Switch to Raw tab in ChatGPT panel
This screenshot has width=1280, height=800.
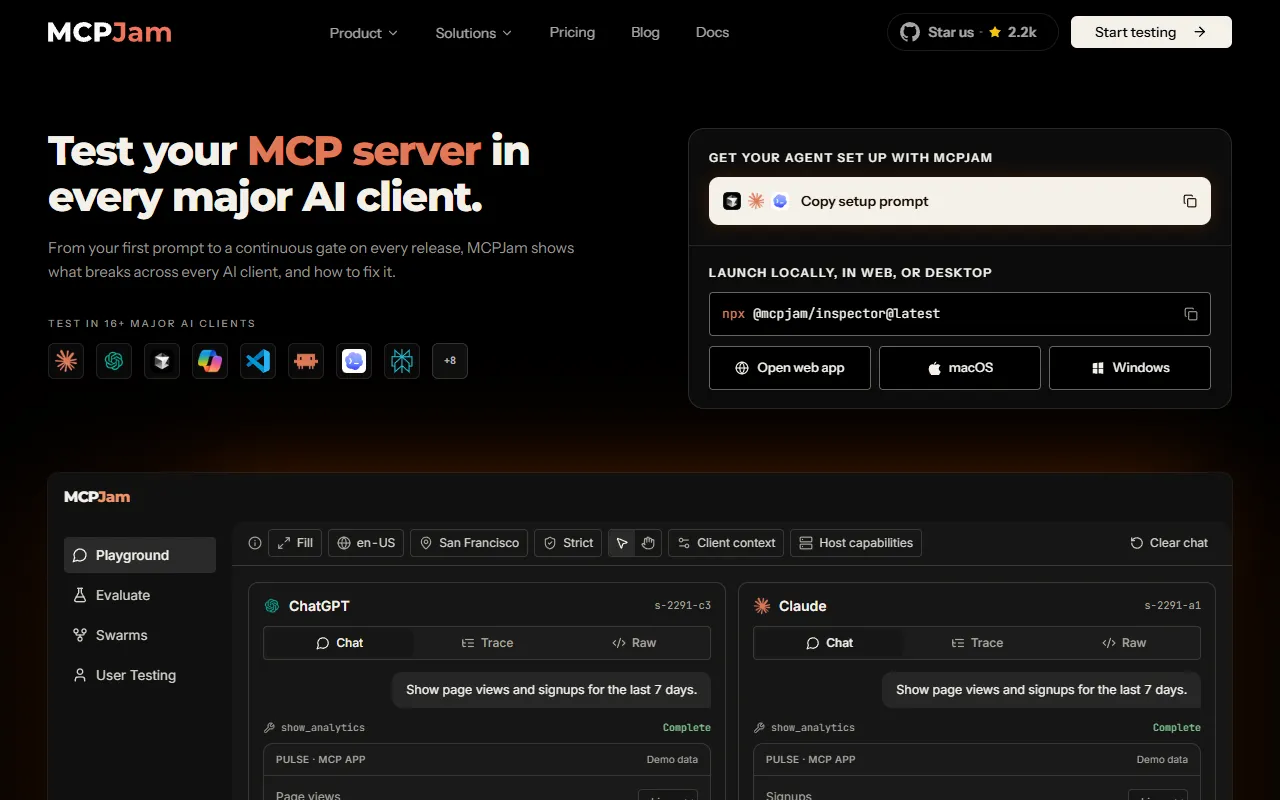[634, 643]
